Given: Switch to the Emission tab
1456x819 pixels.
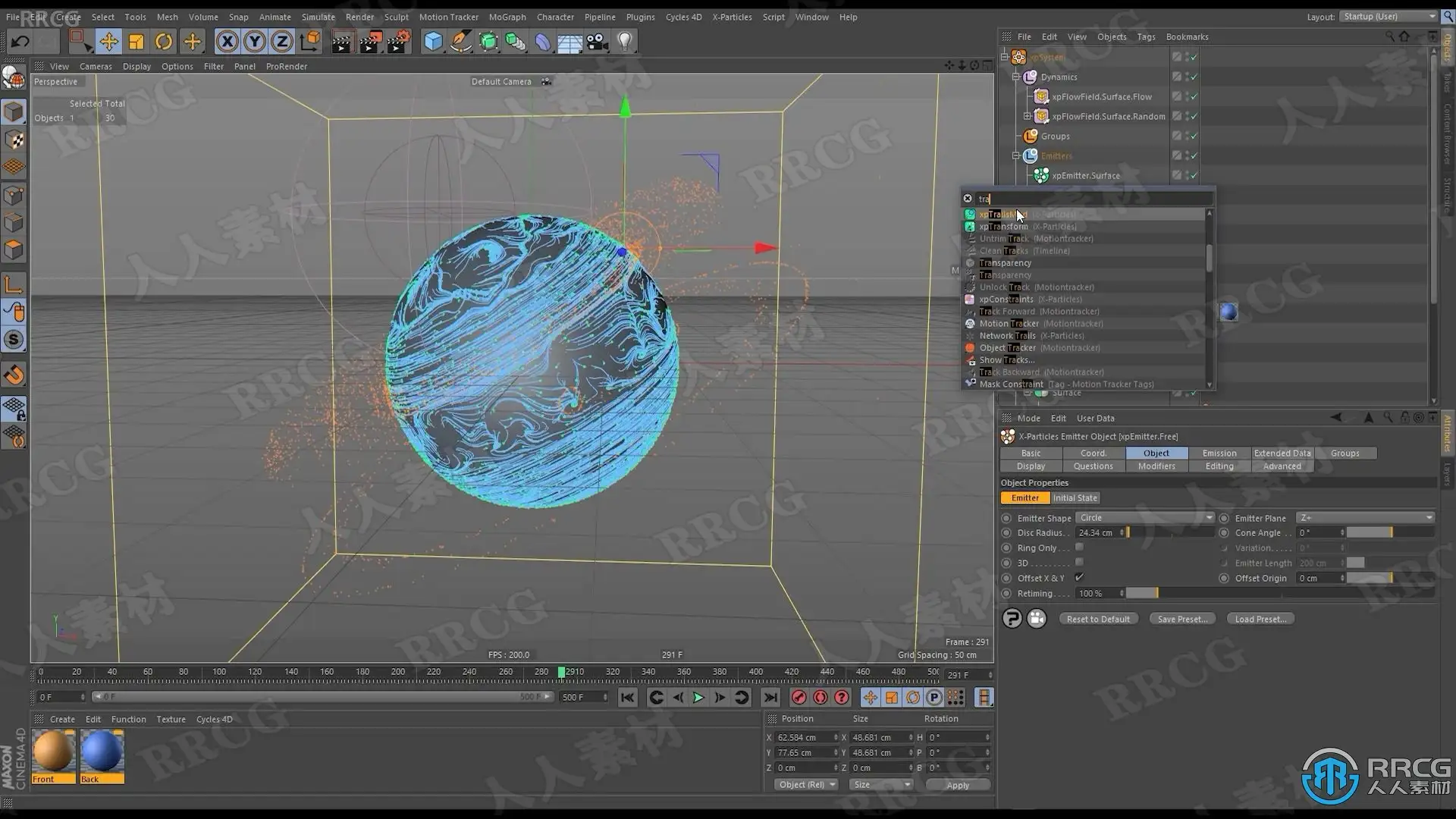Looking at the screenshot, I should tap(1219, 453).
